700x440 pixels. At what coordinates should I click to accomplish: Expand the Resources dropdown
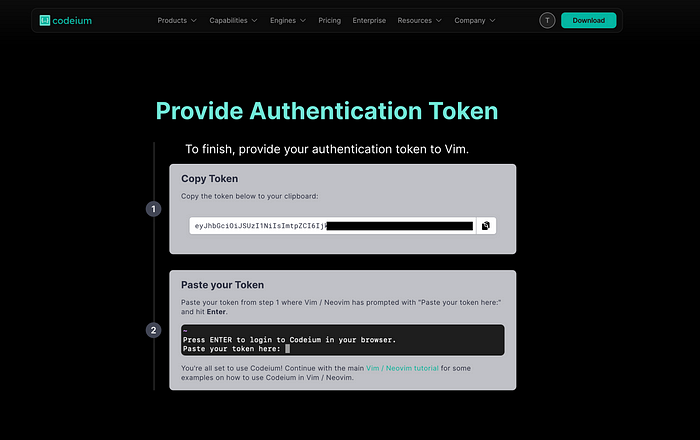(x=419, y=20)
